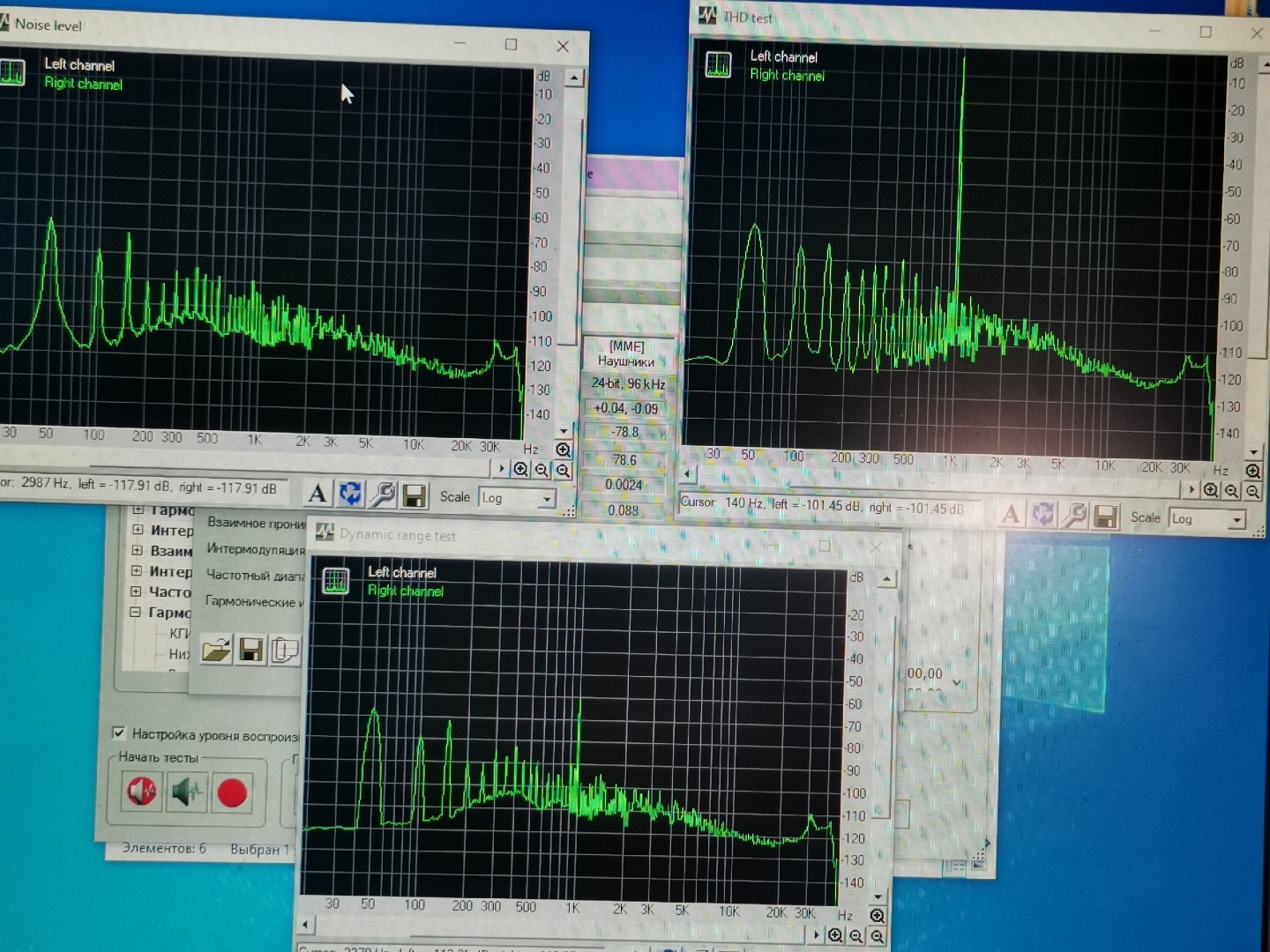Click red speaker playback test button
1270x952 pixels.
coord(141,791)
